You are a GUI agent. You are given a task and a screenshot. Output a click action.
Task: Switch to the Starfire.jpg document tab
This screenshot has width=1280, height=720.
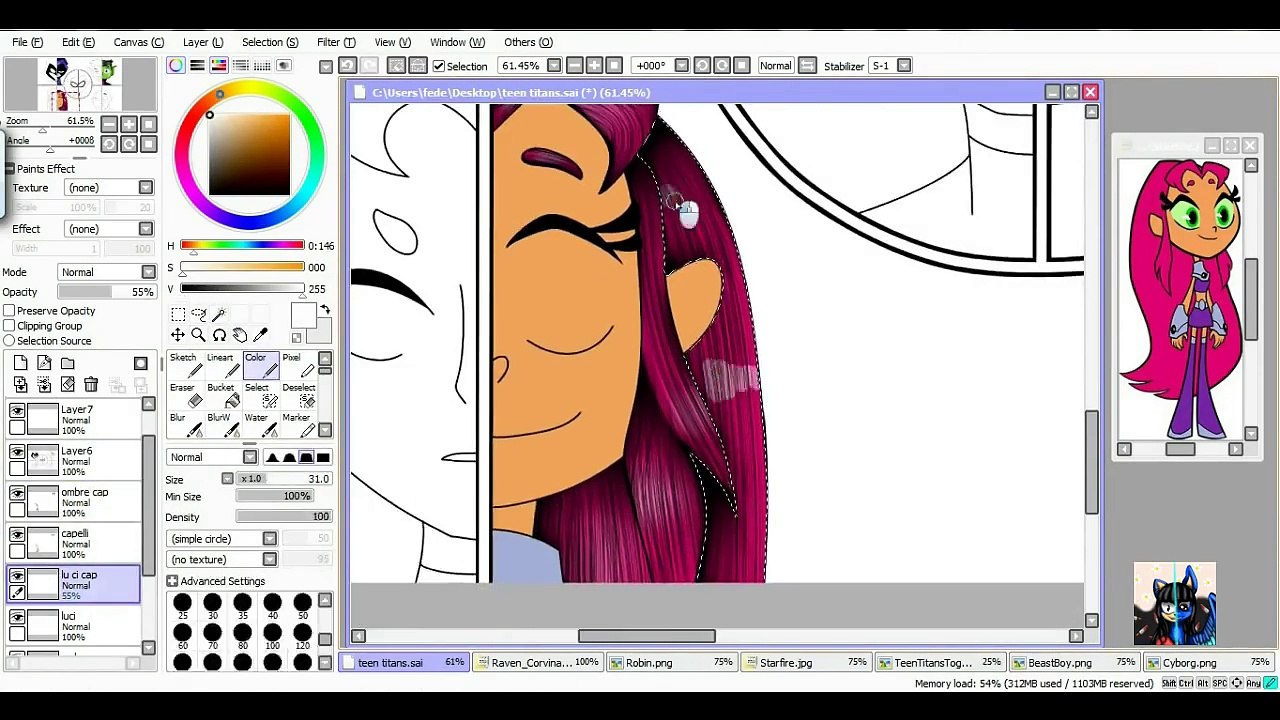(x=808, y=663)
